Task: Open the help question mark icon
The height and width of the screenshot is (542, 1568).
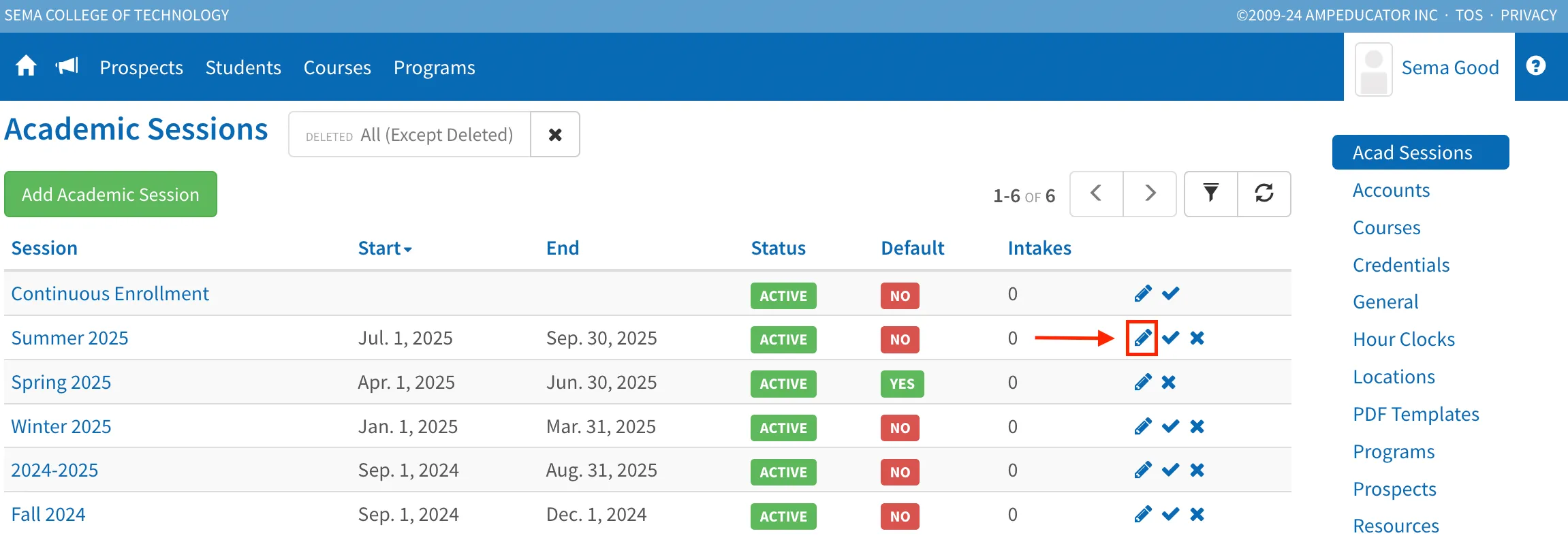Action: click(1536, 66)
